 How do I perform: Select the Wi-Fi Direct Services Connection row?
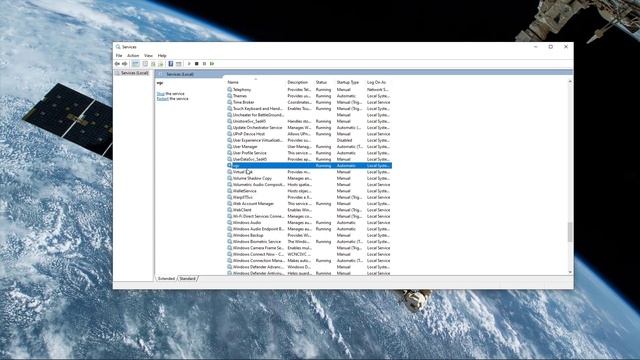[x=309, y=216]
